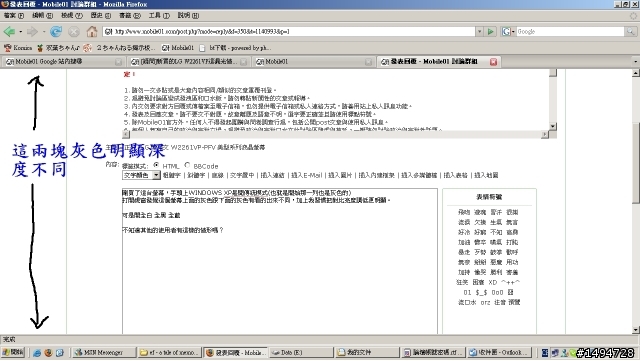Open the Home page icon
640x361 pixels.
[92, 31]
